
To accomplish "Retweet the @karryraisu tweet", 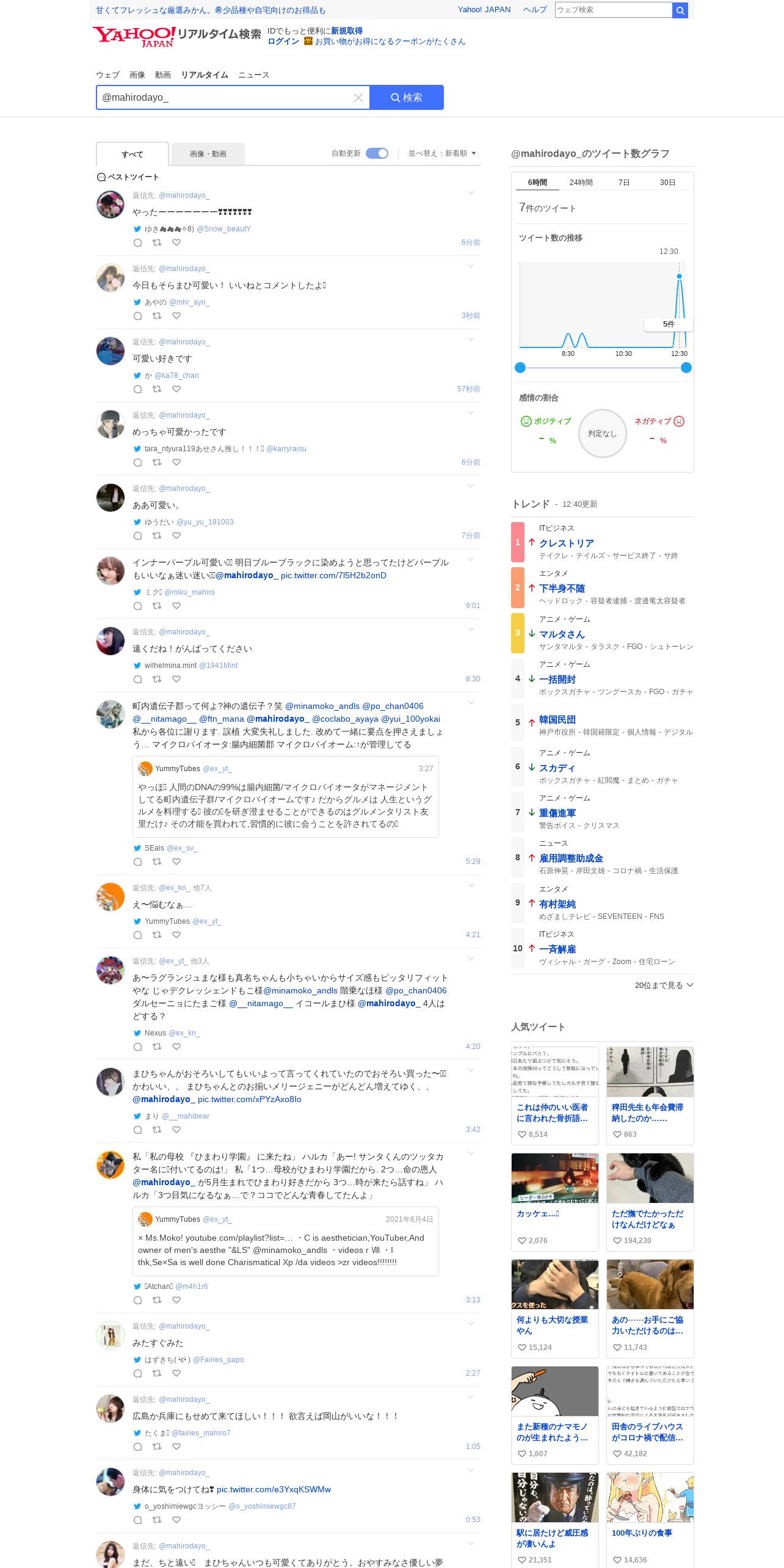I will coord(157,462).
